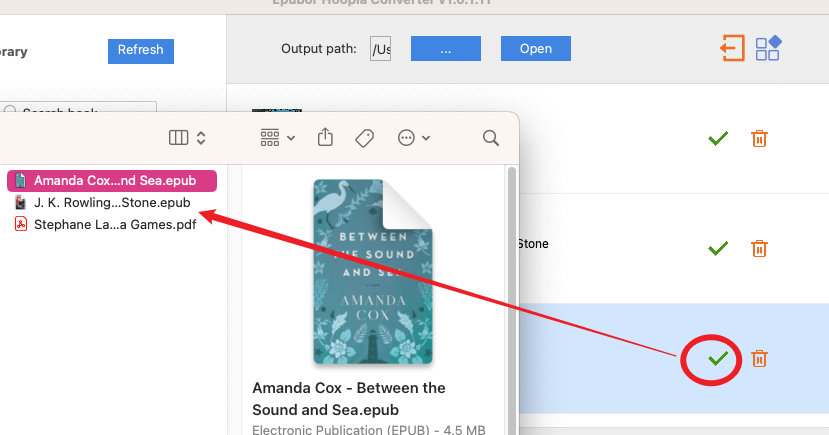Open the Finder more actions menu
The image size is (829, 435).
point(413,138)
